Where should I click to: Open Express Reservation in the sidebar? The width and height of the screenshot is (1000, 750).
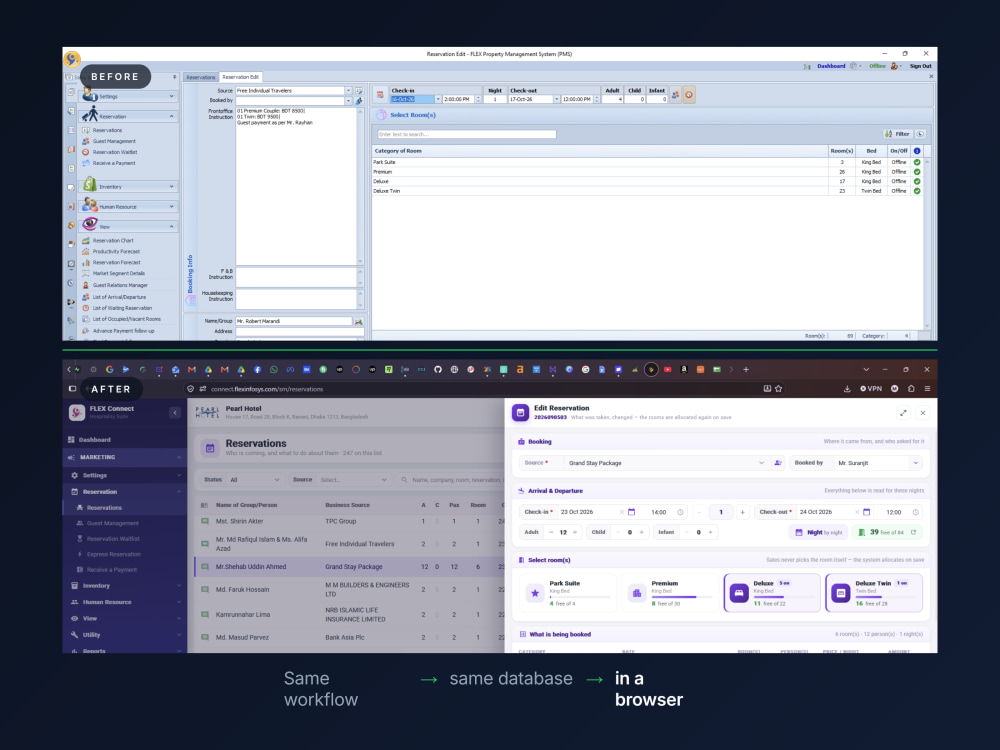click(x=113, y=554)
